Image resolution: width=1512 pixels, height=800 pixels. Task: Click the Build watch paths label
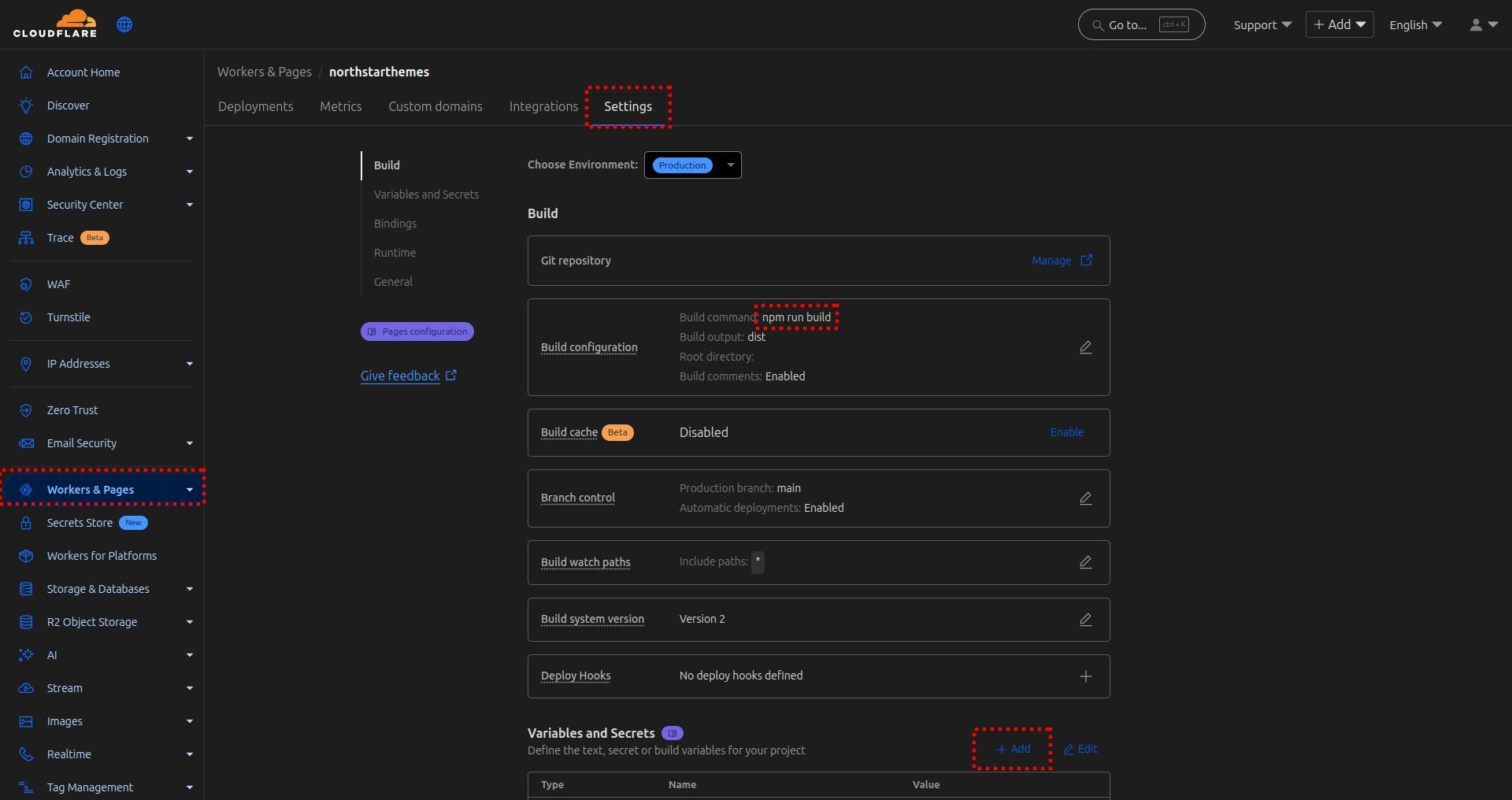coord(585,562)
